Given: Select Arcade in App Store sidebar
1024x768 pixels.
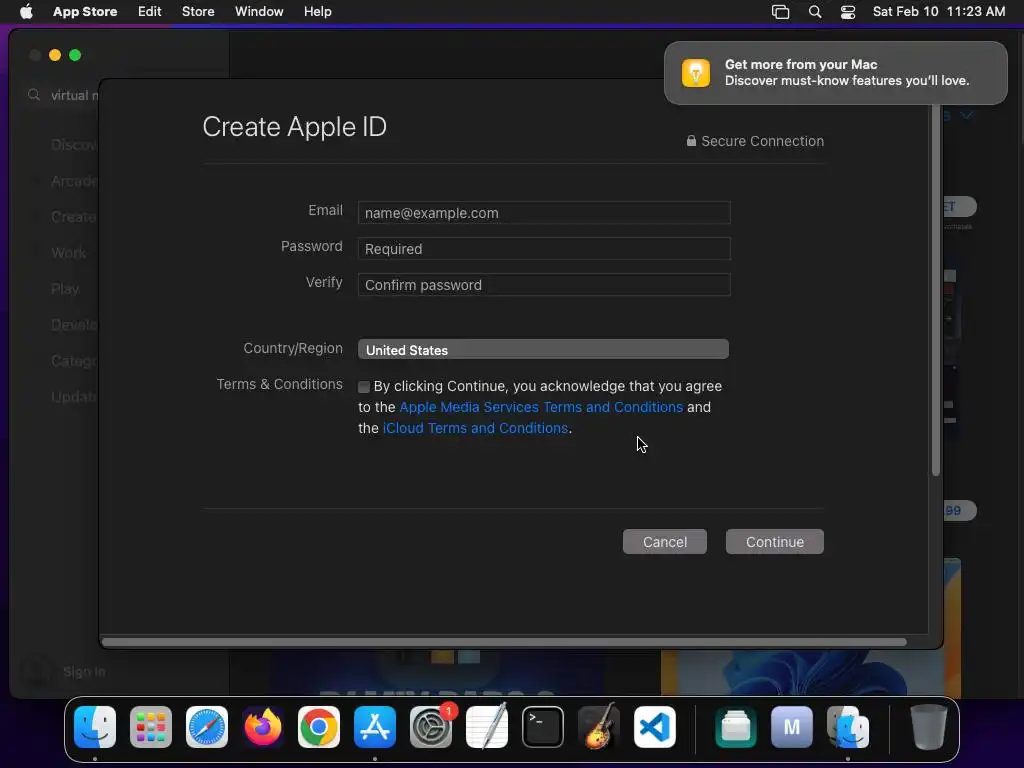Looking at the screenshot, I should tap(74, 181).
